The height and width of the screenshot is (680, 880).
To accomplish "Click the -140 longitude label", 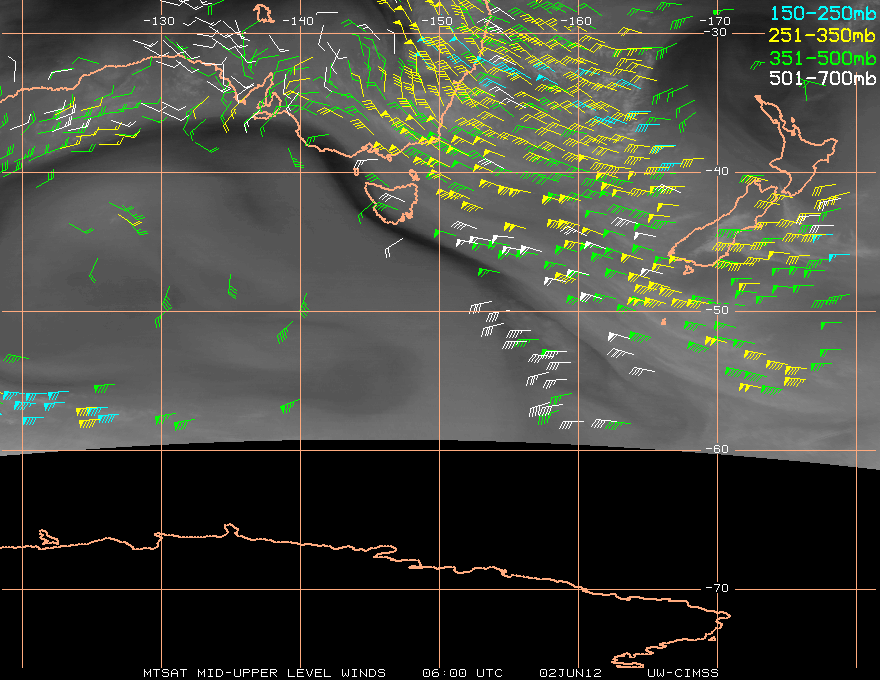I will [297, 21].
